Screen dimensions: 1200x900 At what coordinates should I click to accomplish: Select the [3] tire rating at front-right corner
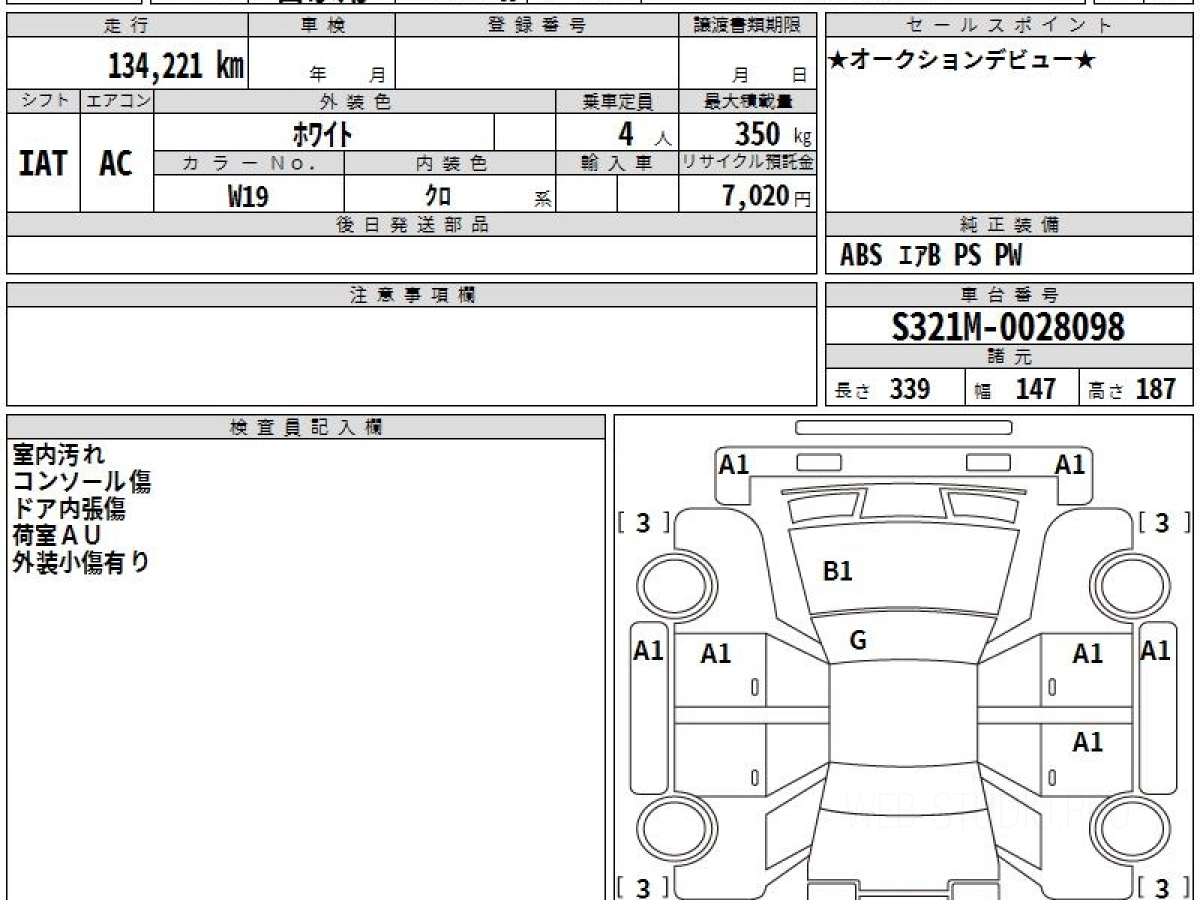click(x=1164, y=522)
